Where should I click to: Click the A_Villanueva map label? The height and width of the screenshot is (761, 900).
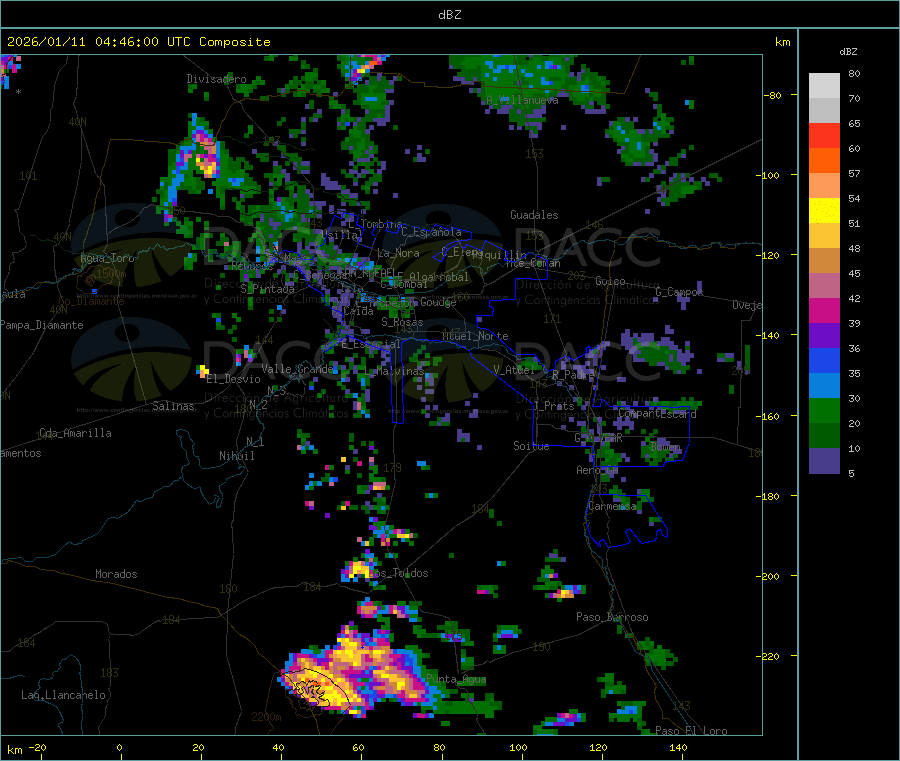(522, 100)
